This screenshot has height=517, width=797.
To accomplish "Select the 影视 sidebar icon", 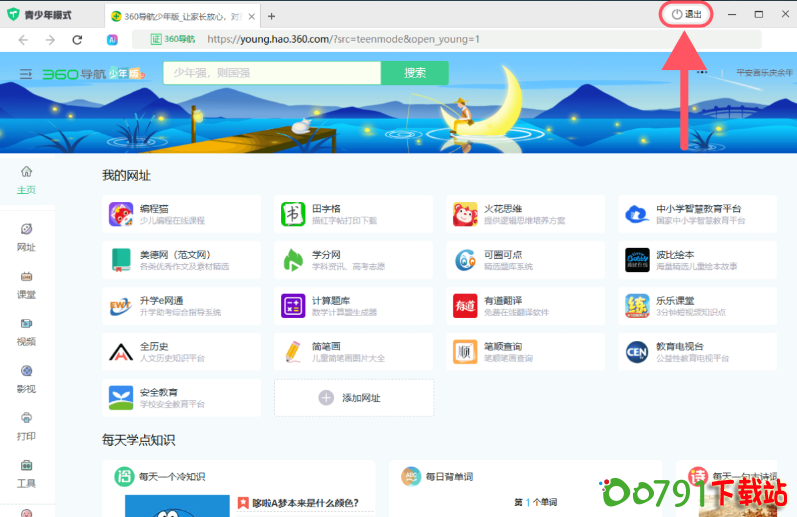I will (x=26, y=378).
